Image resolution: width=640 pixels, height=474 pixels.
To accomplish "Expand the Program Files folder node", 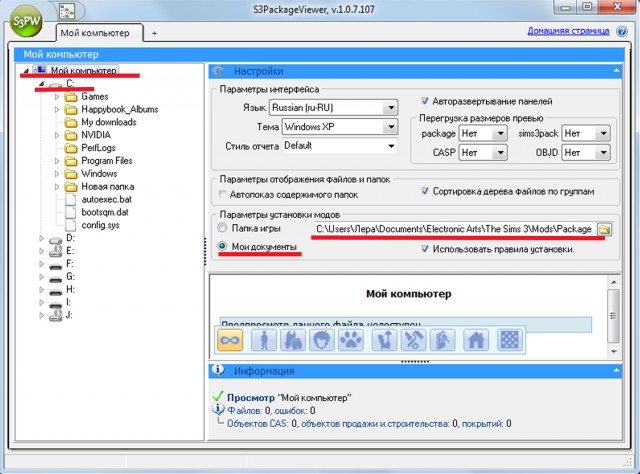I will point(57,161).
